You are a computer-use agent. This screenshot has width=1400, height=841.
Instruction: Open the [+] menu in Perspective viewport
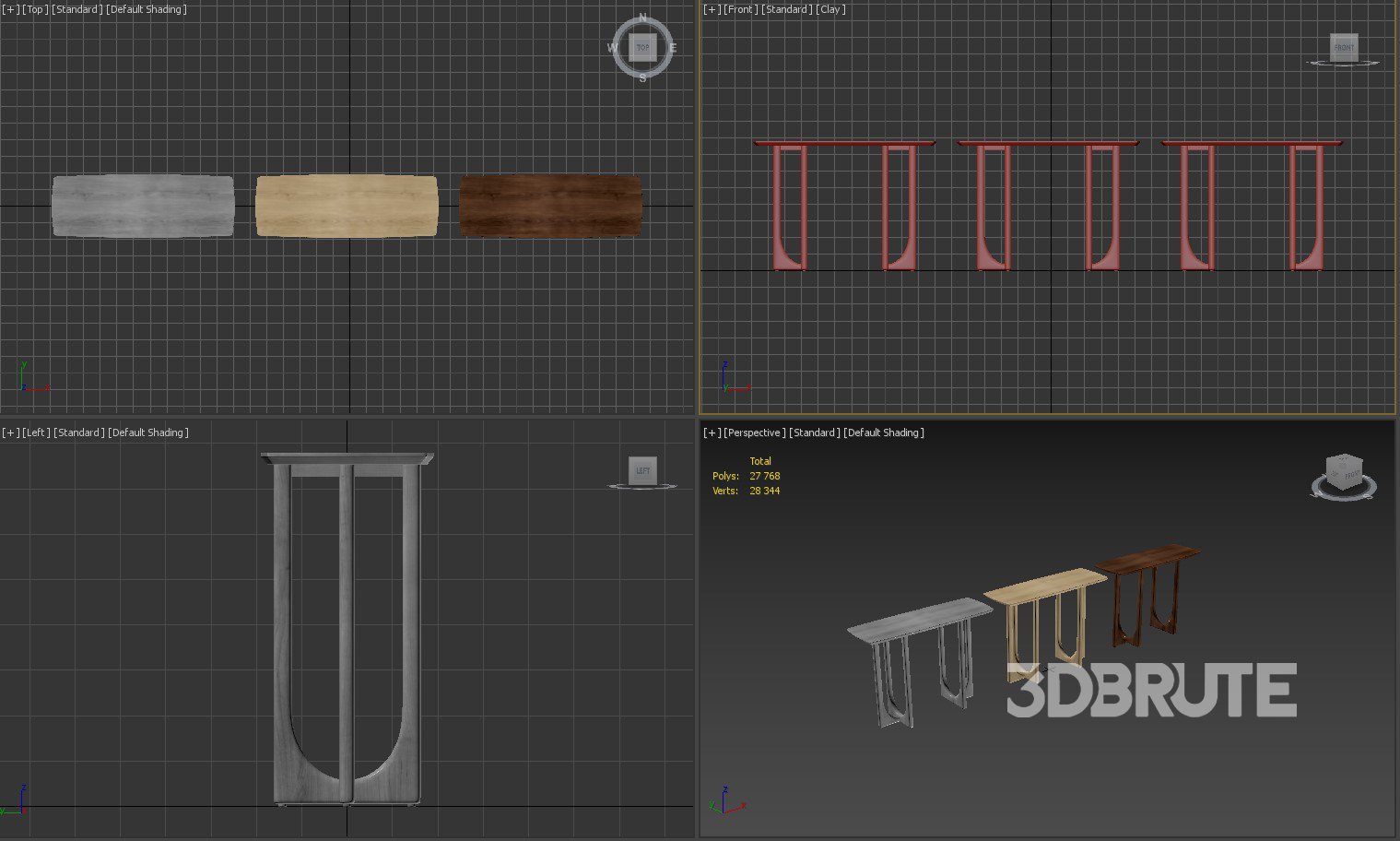[x=712, y=432]
